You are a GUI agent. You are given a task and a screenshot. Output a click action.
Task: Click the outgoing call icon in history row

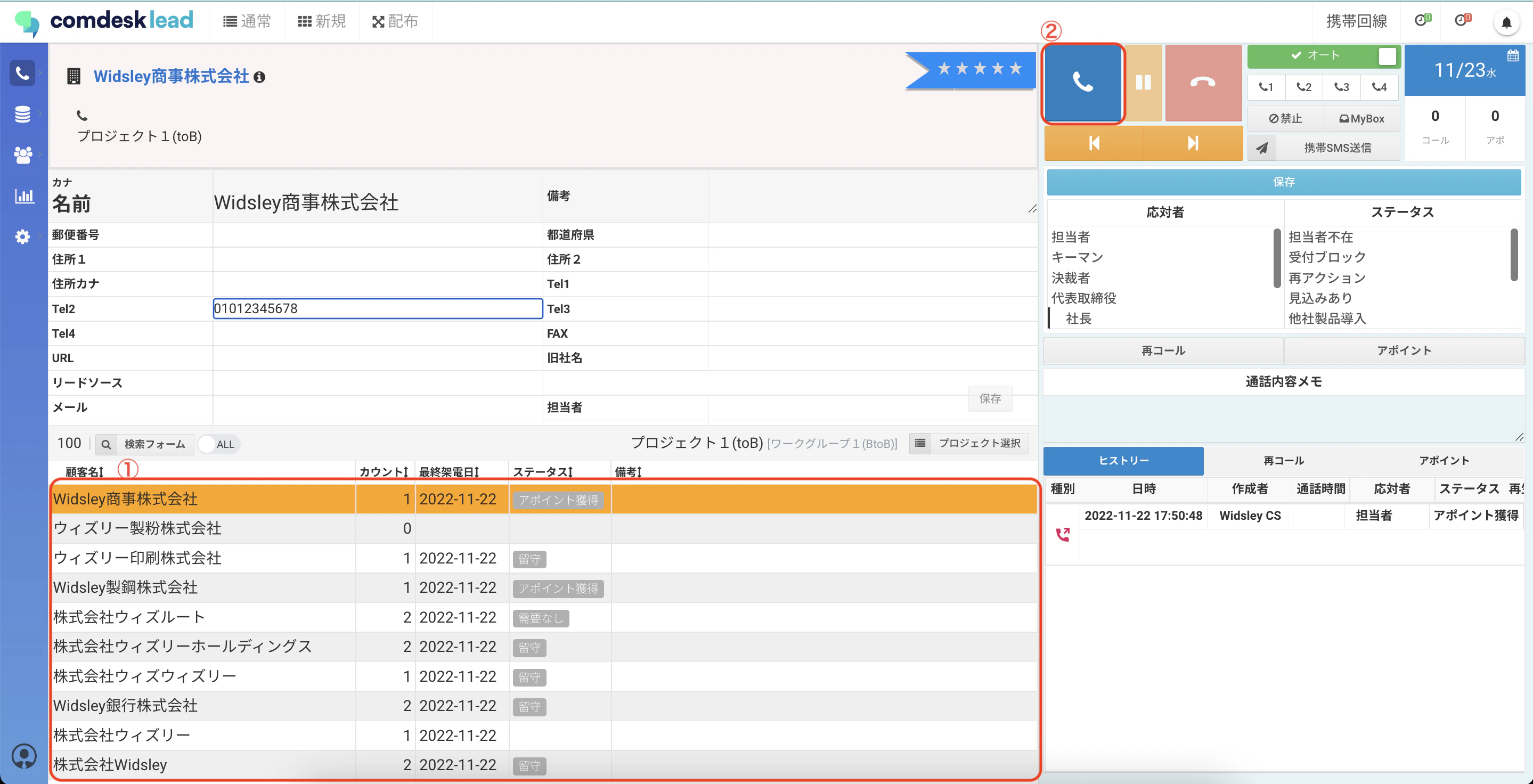pyautogui.click(x=1062, y=534)
